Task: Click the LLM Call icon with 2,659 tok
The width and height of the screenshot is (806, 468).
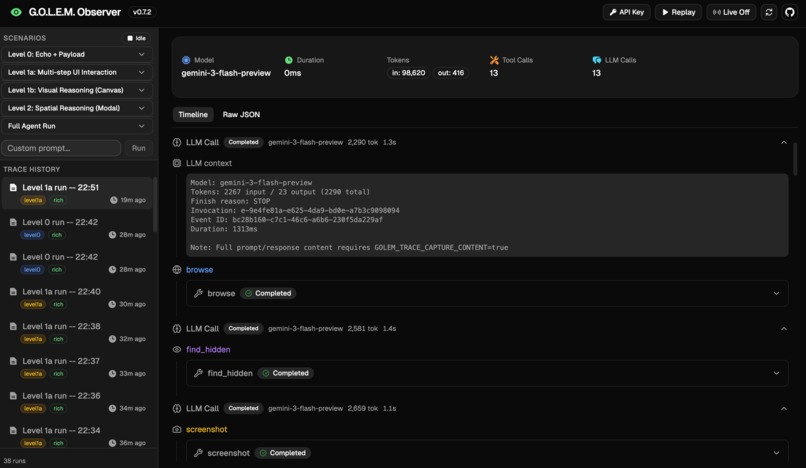Action: coord(177,408)
